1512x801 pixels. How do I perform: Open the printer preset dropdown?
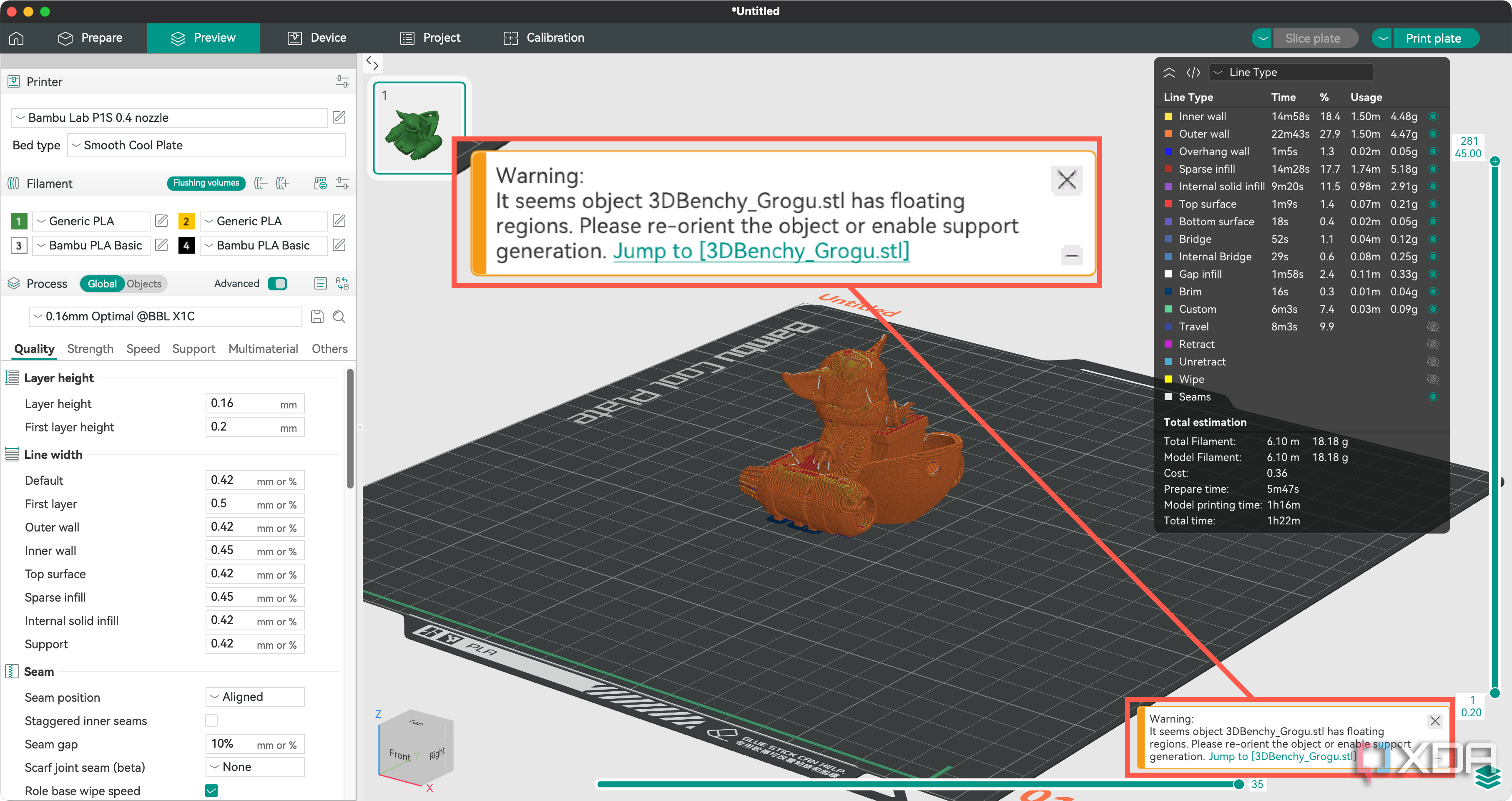[x=169, y=118]
